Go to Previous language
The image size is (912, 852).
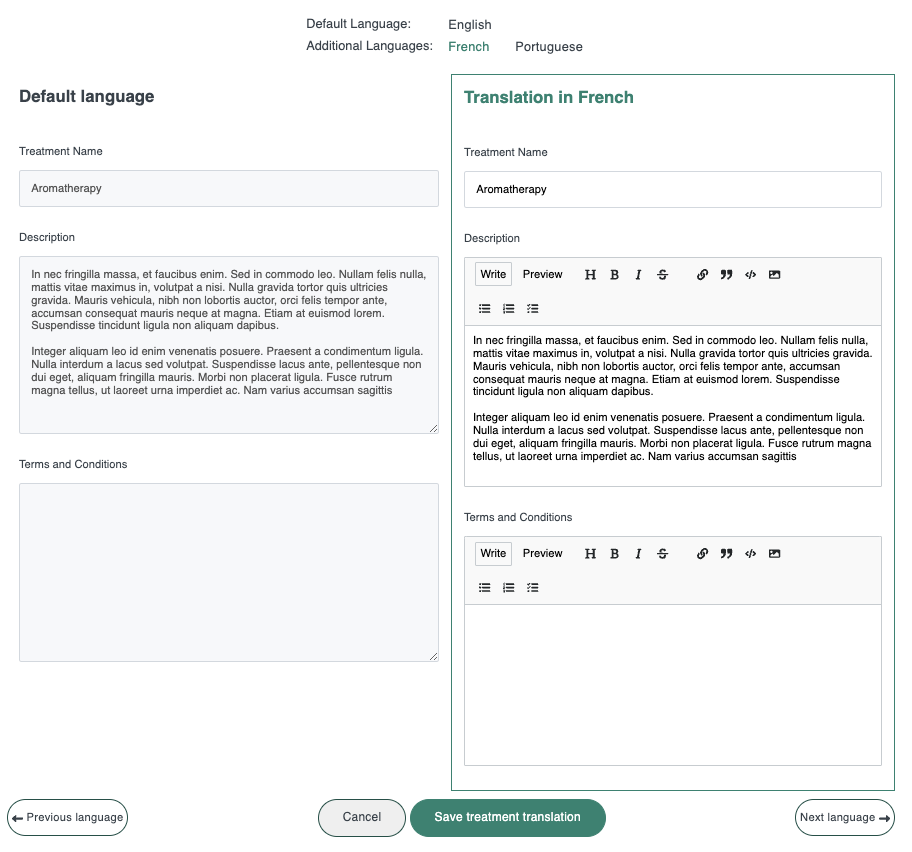pos(67,818)
